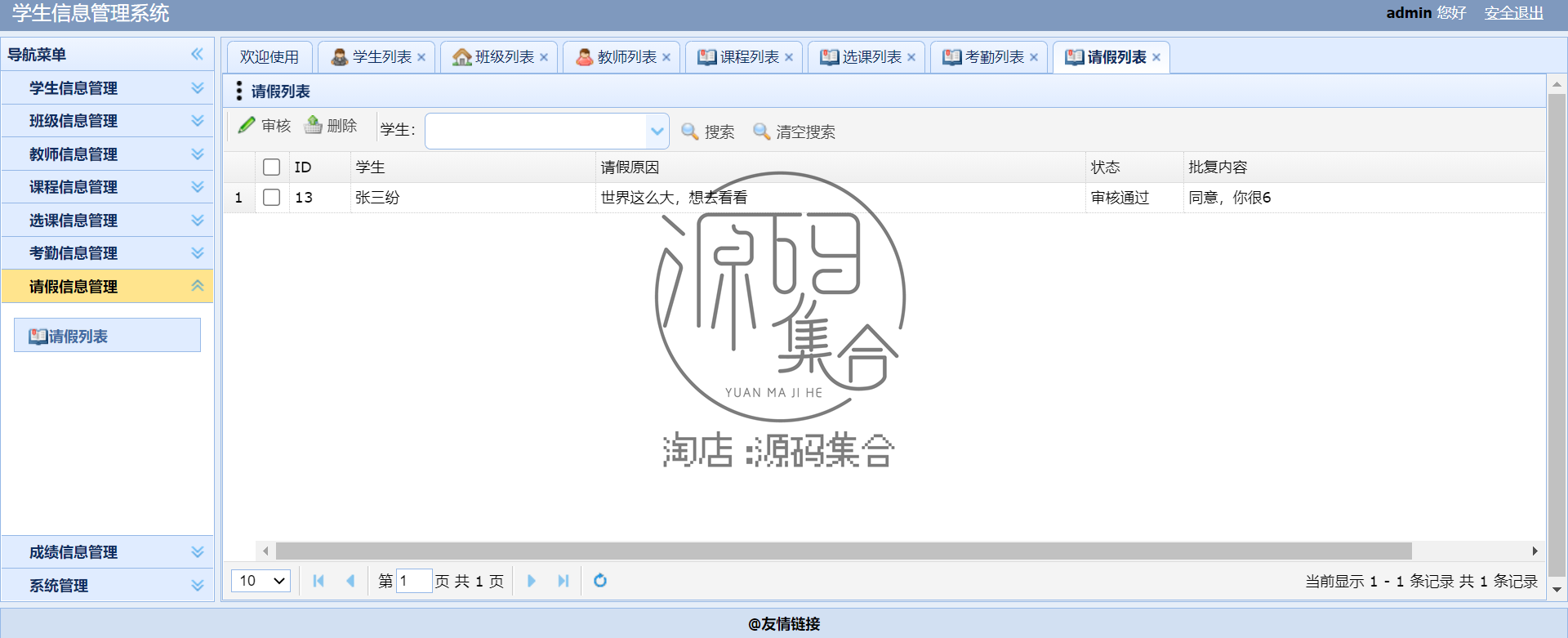Click the horizontal scrollbar left arrow
The height and width of the screenshot is (638, 1568).
265,551
